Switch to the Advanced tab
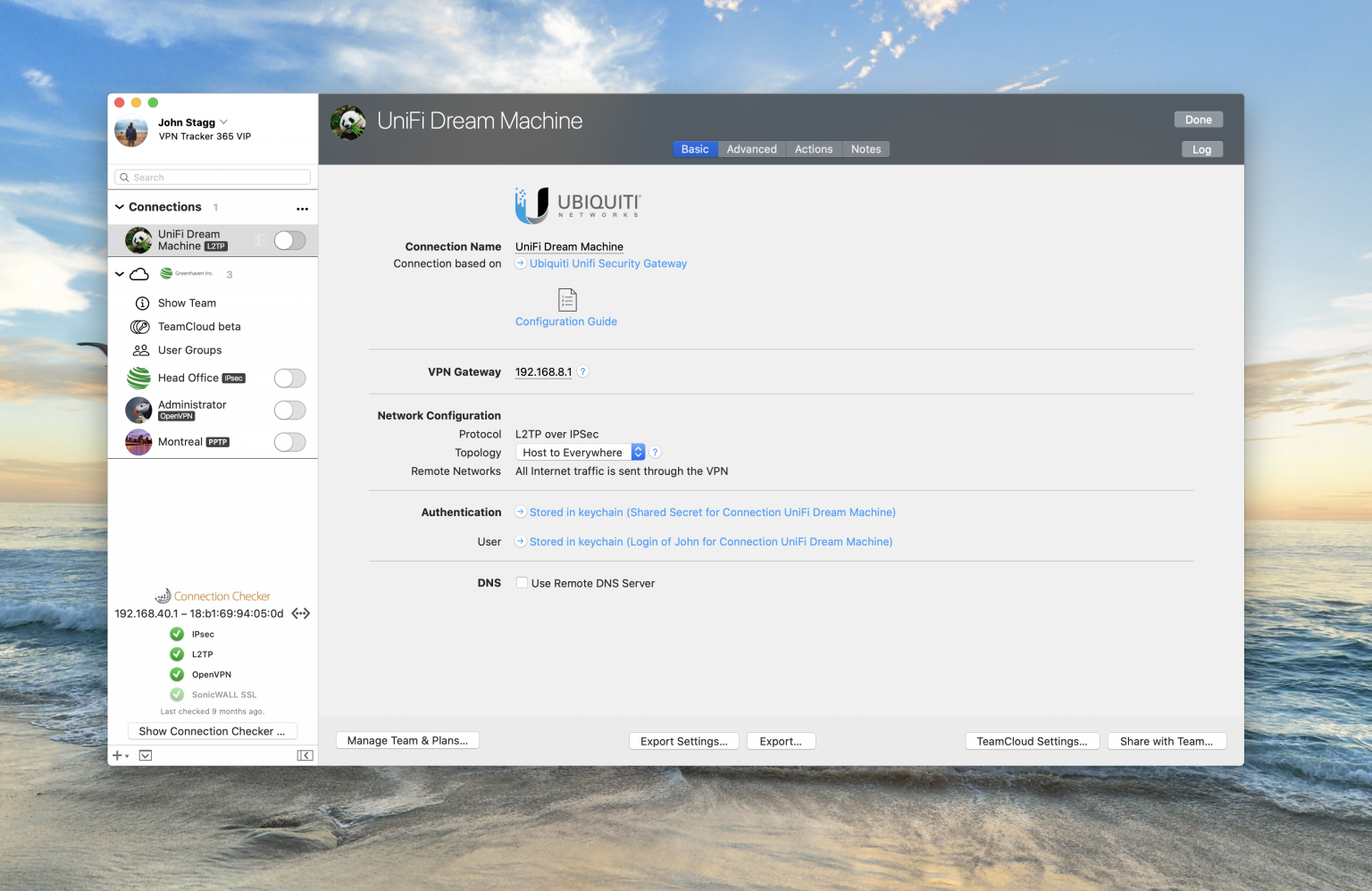 tap(751, 149)
